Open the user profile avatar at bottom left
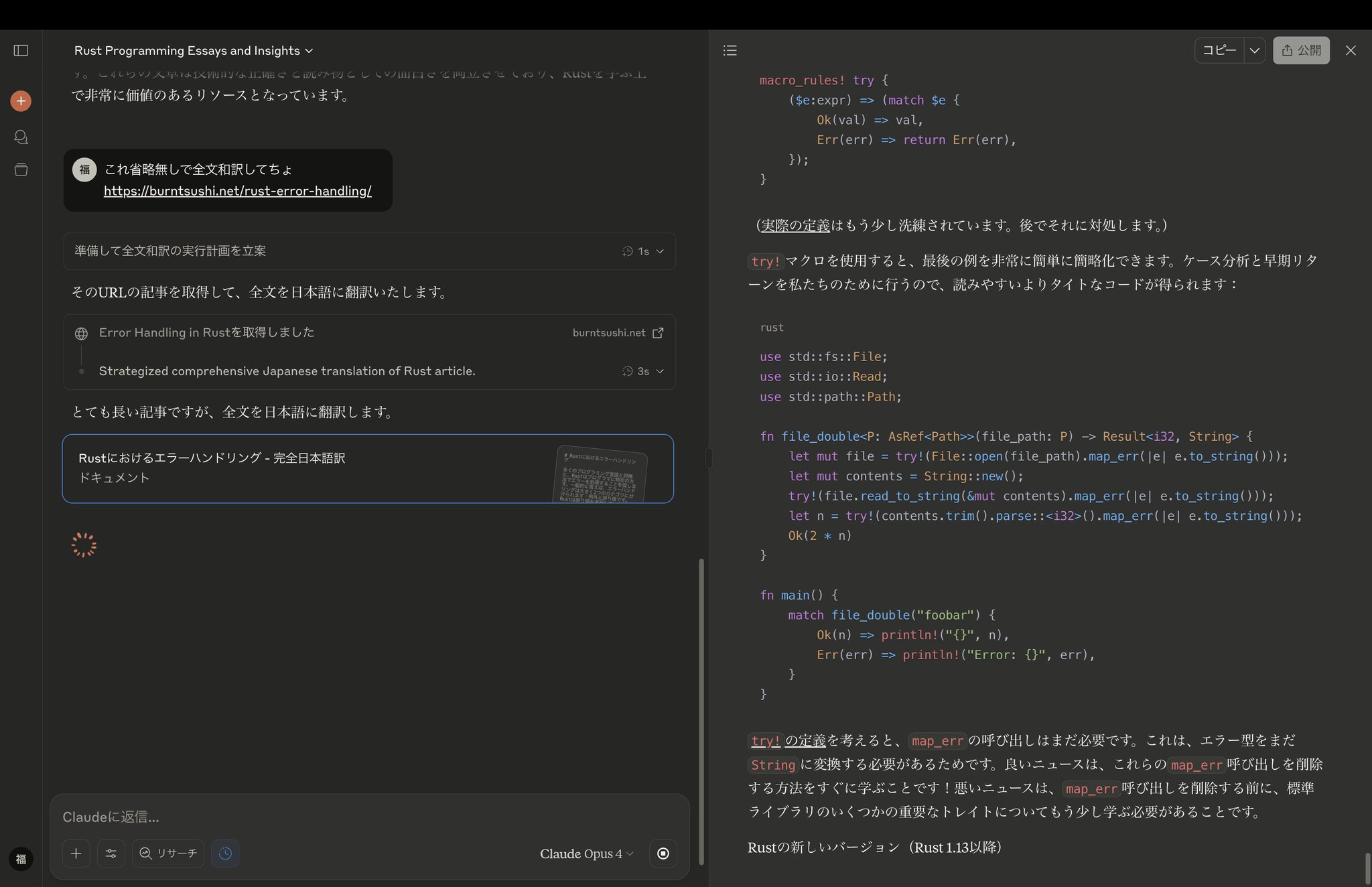Image resolution: width=1372 pixels, height=887 pixels. [21, 859]
